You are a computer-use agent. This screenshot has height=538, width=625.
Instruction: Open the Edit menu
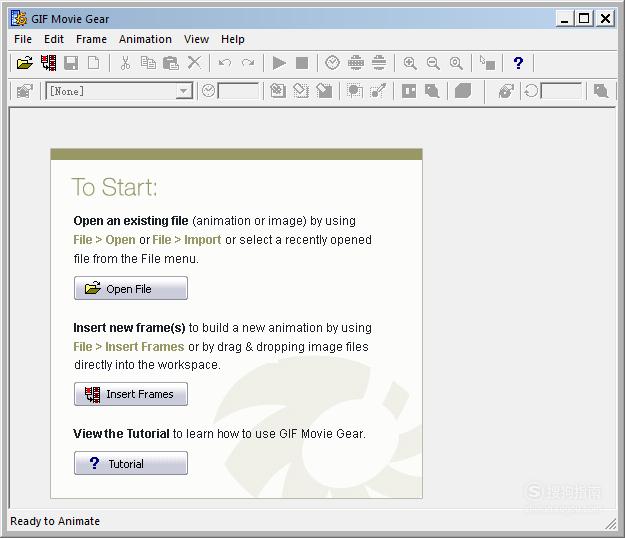point(54,39)
